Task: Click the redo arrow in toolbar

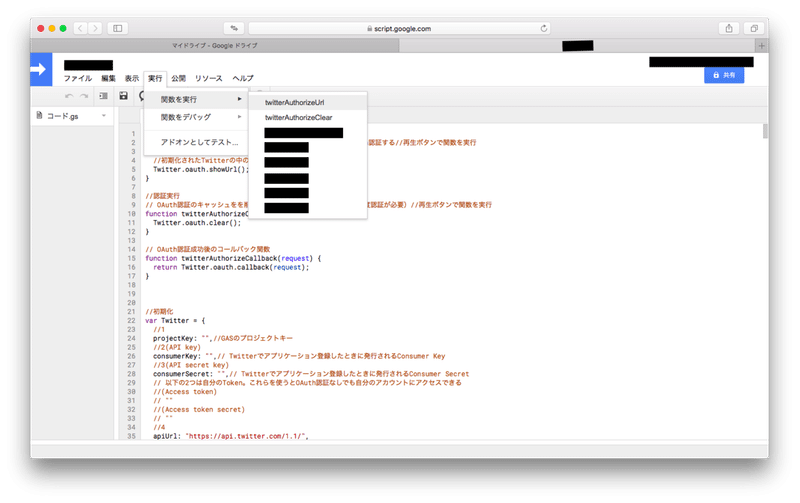Action: [84, 96]
